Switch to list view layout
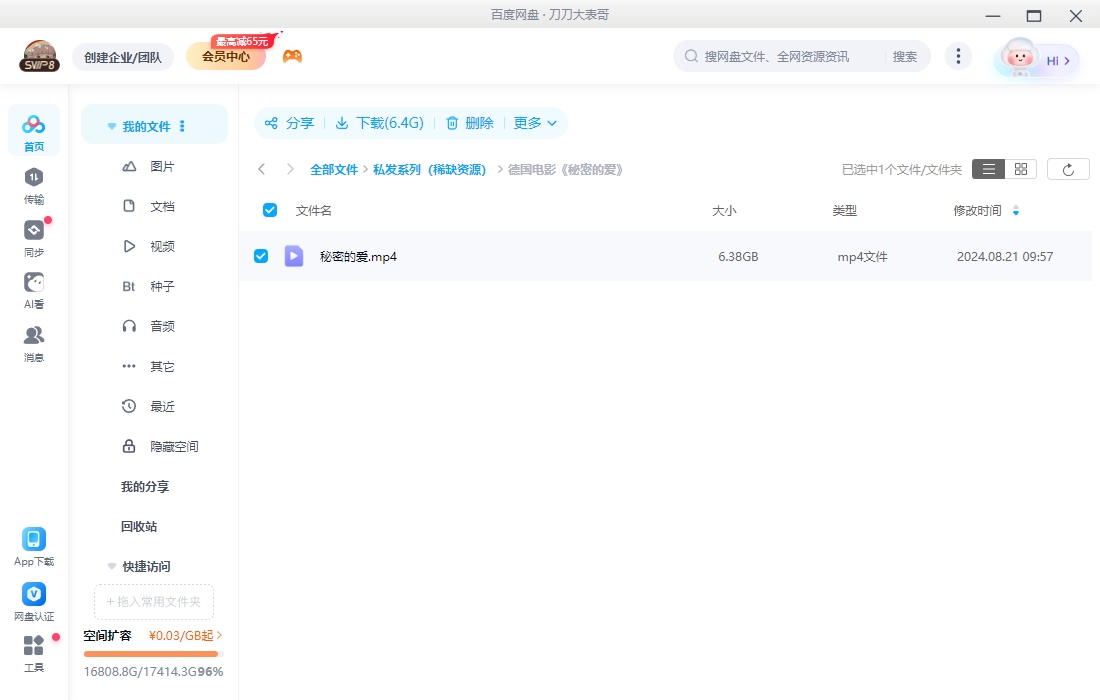The image size is (1100, 700). [988, 169]
